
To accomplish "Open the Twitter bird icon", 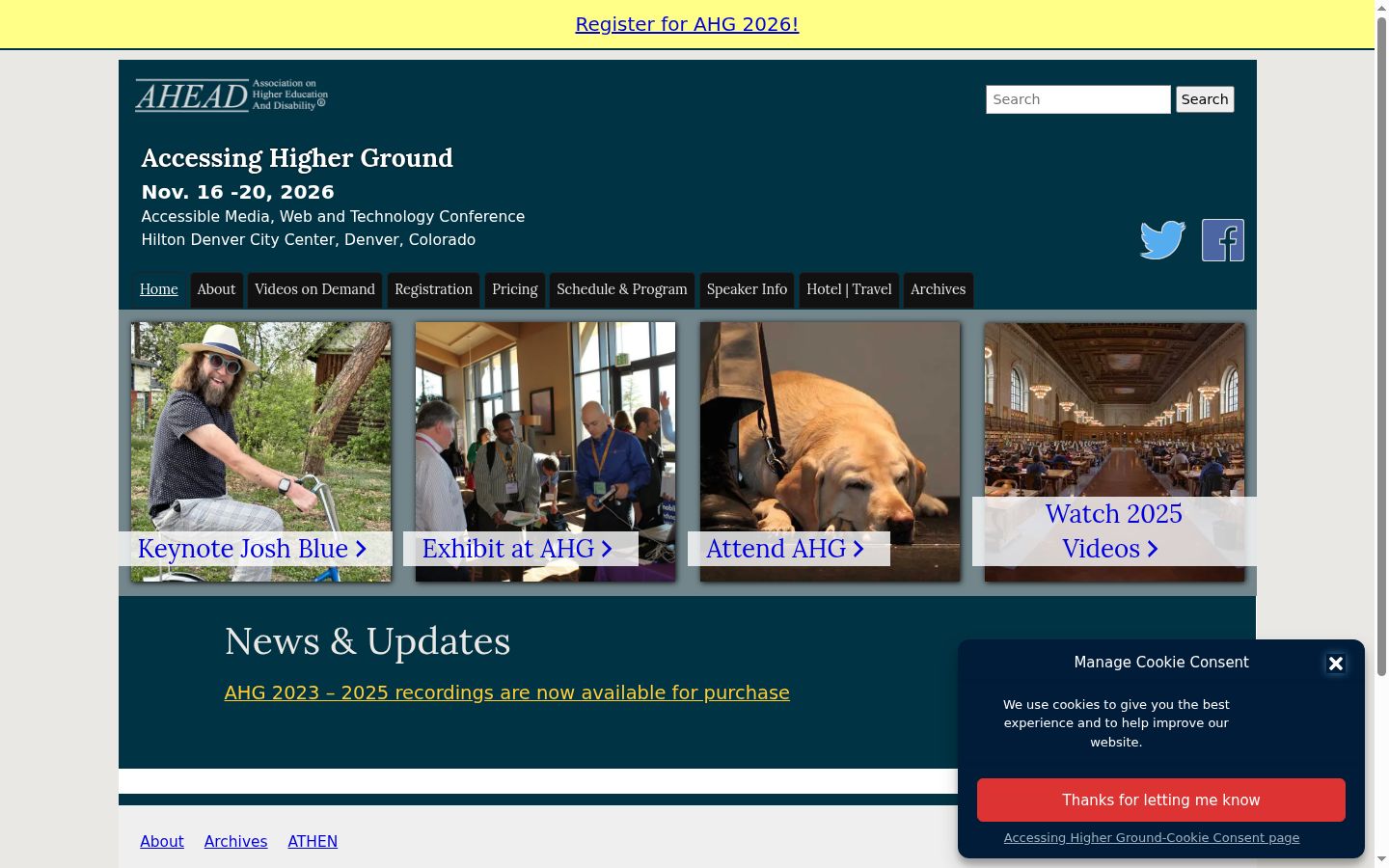I will pyautogui.click(x=1162, y=240).
